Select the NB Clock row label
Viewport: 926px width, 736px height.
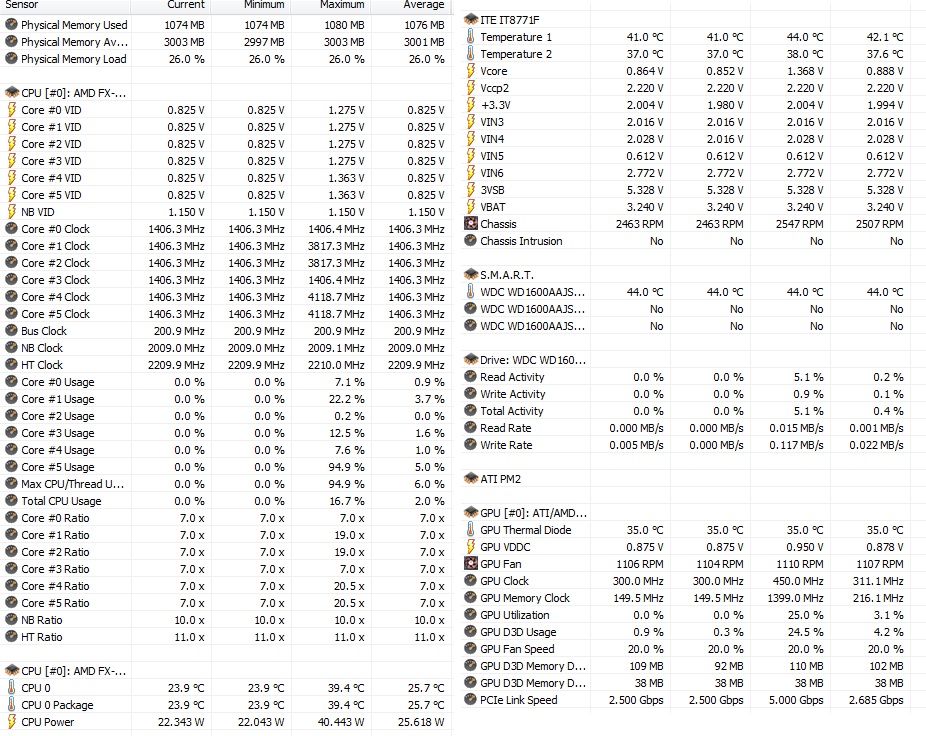(42, 349)
